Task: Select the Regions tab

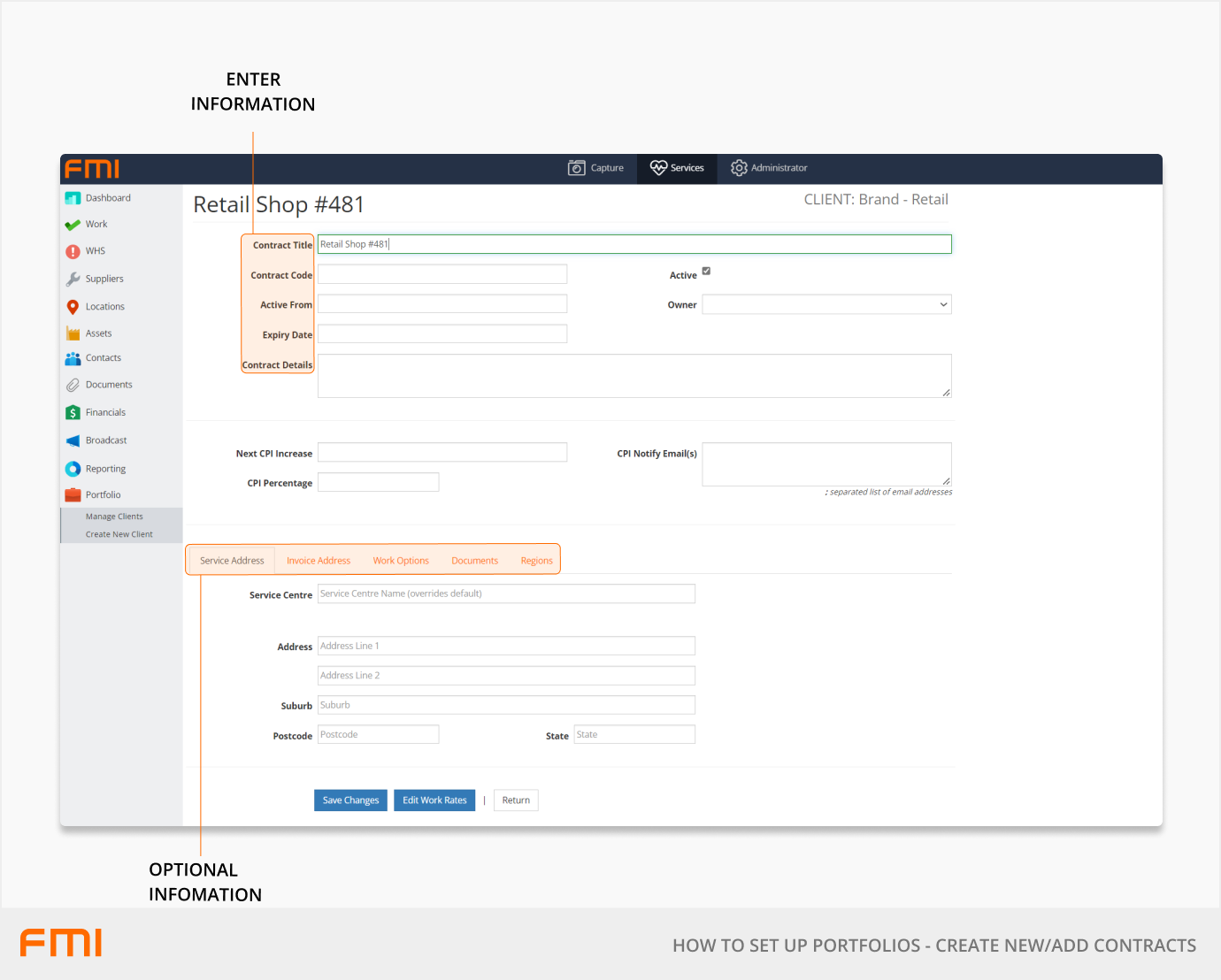Action: point(536,561)
